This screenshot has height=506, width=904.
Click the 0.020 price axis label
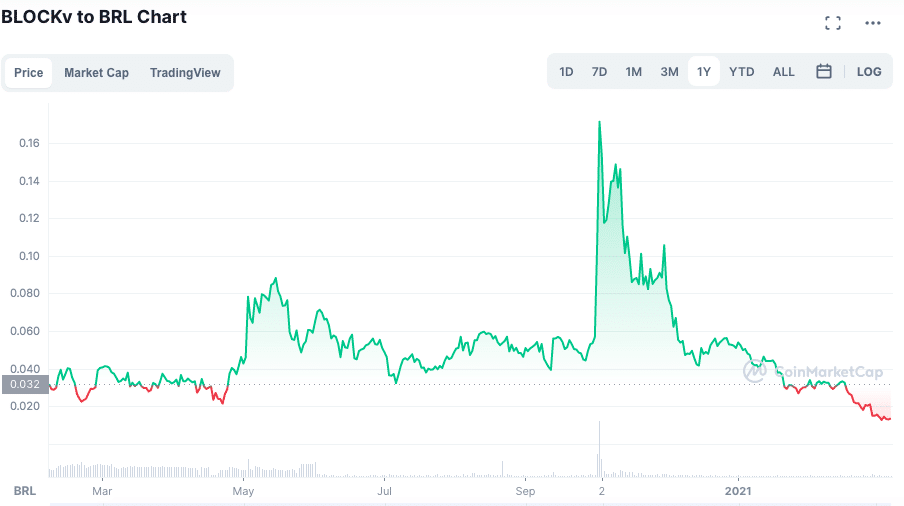point(25,406)
